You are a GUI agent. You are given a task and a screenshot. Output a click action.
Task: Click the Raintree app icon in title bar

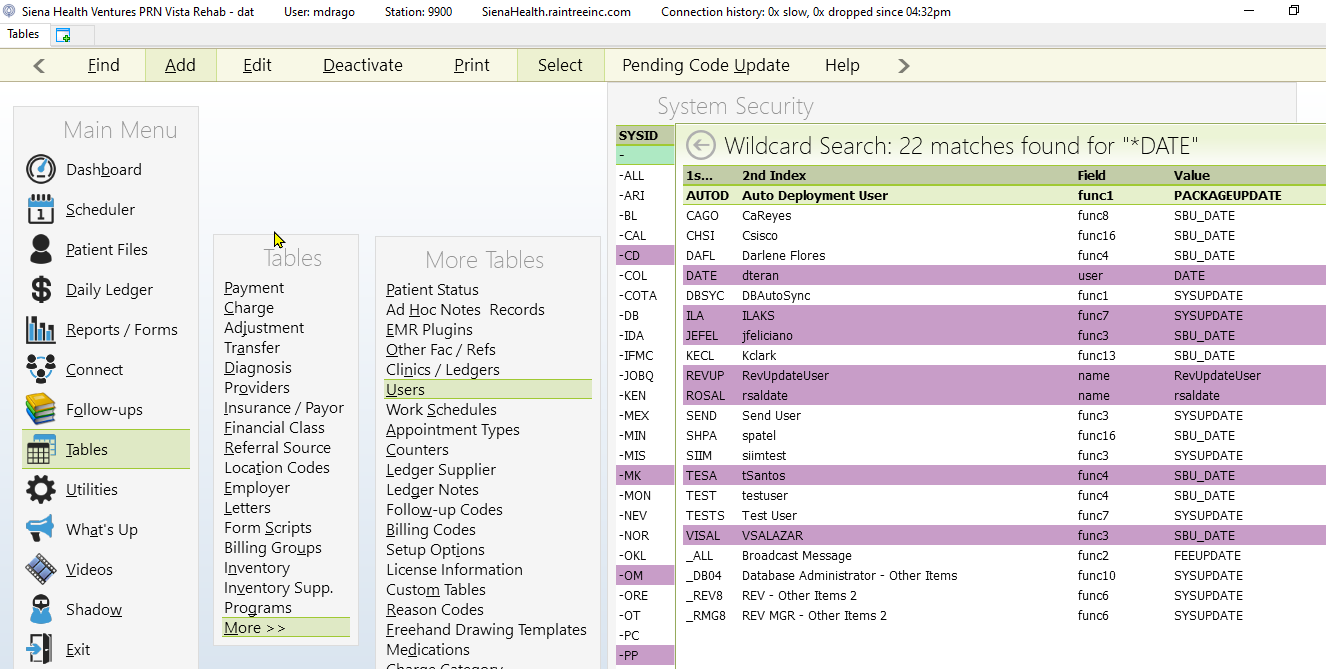[10, 11]
